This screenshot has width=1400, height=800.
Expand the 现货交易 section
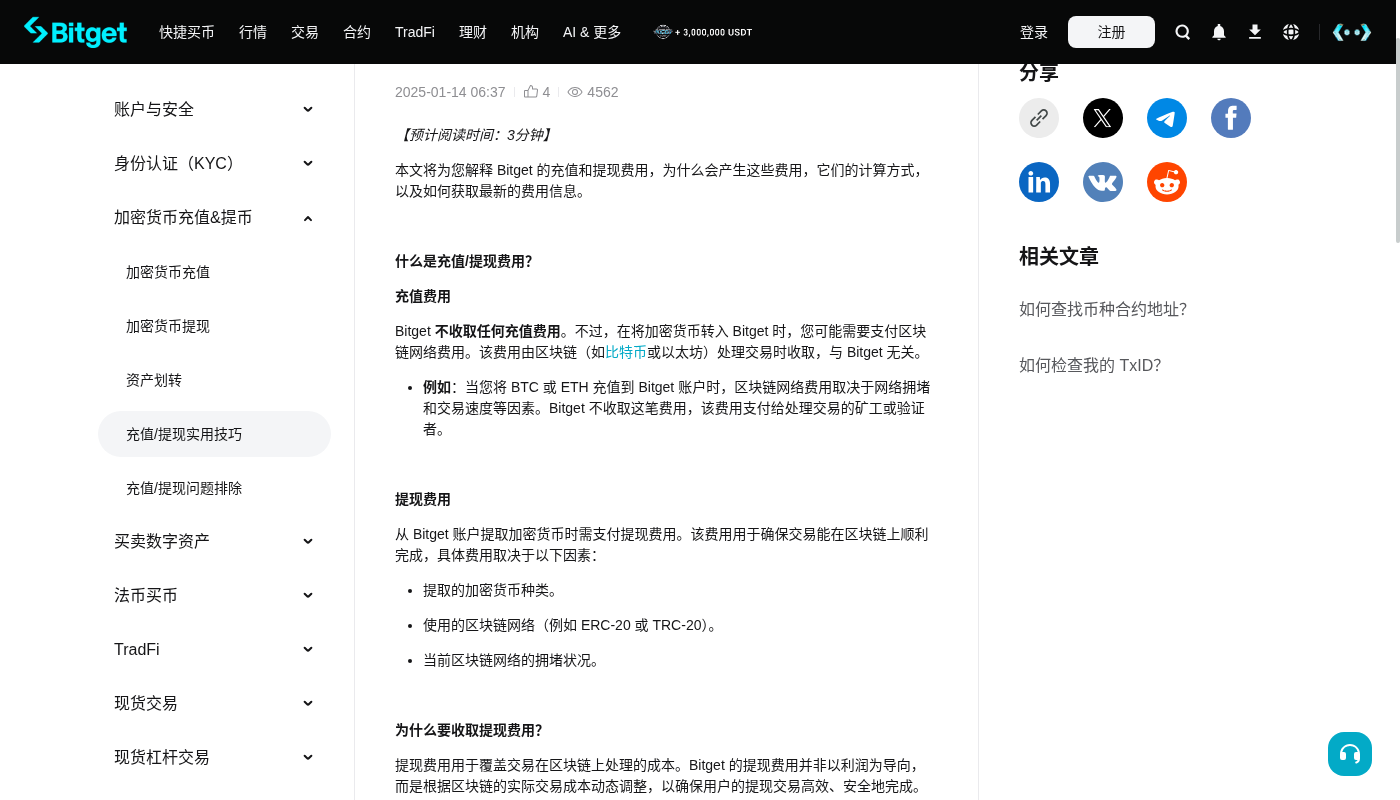(214, 703)
